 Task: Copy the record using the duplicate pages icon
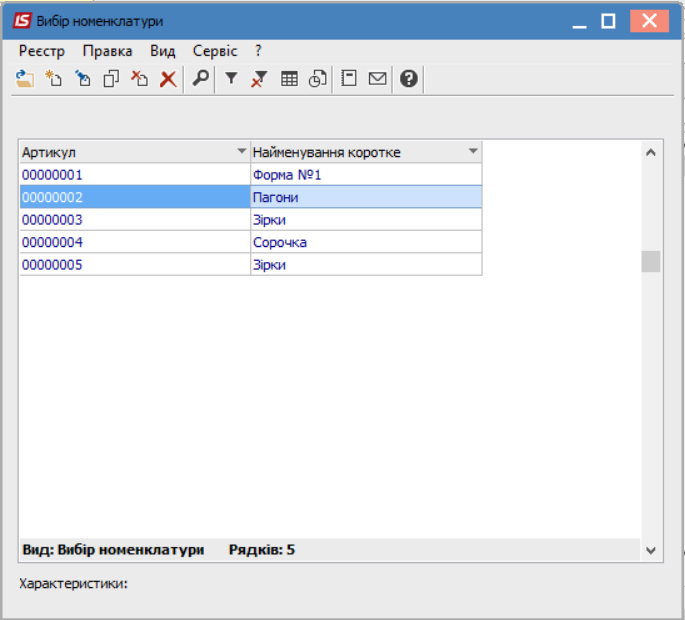tap(111, 79)
